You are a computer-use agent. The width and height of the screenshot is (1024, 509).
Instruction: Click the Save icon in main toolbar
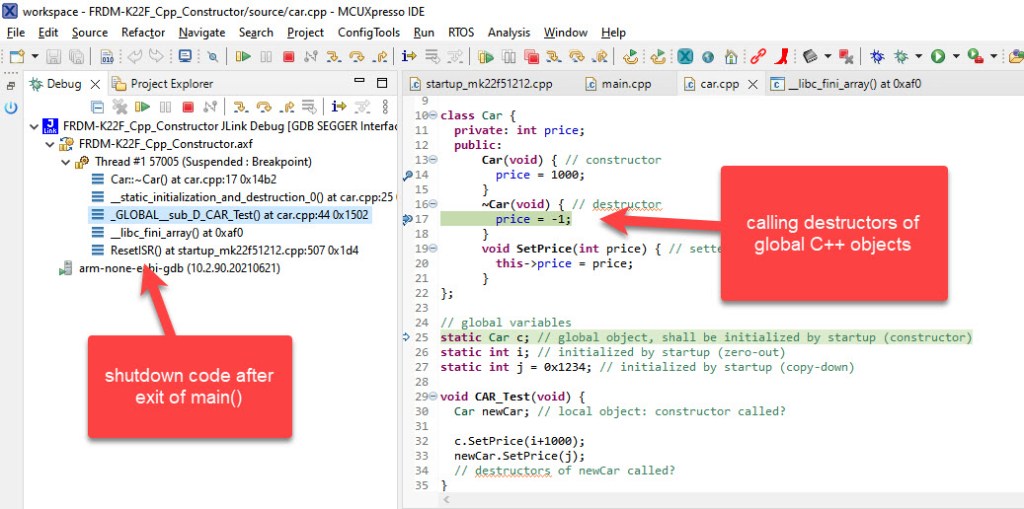tap(55, 57)
